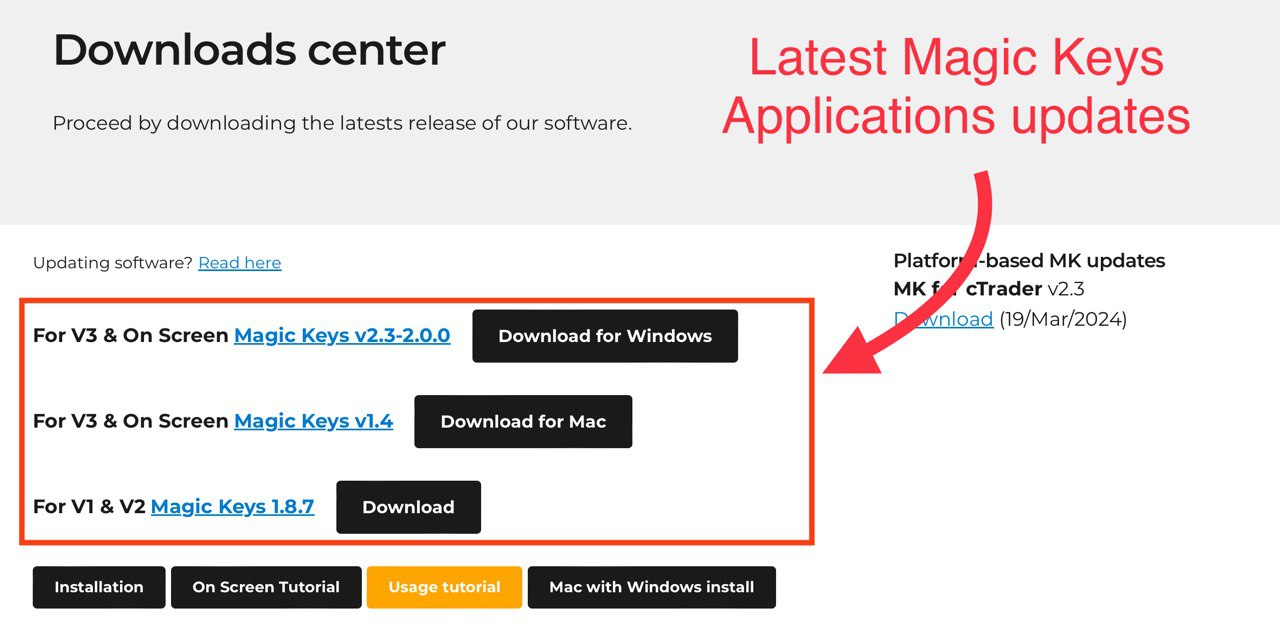This screenshot has height=625, width=1280.
Task: Click the cTrader Download link dated 19/Mar/2024
Action: (x=943, y=320)
